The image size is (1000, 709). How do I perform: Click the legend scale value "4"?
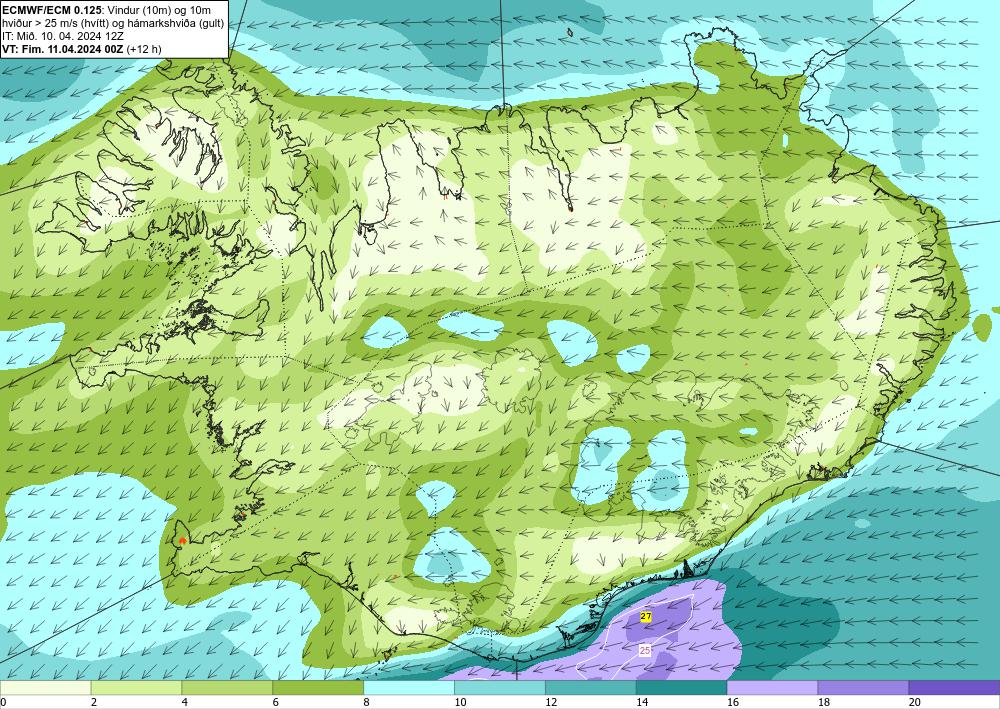click(185, 703)
